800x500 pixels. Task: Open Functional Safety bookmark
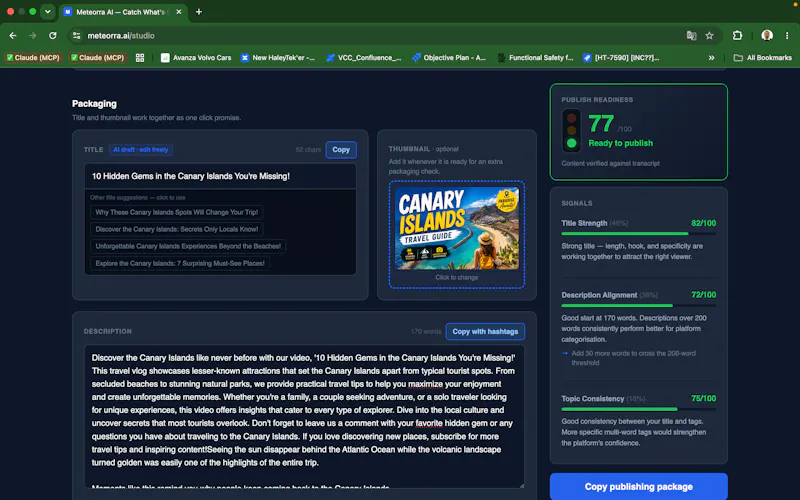click(x=535, y=58)
